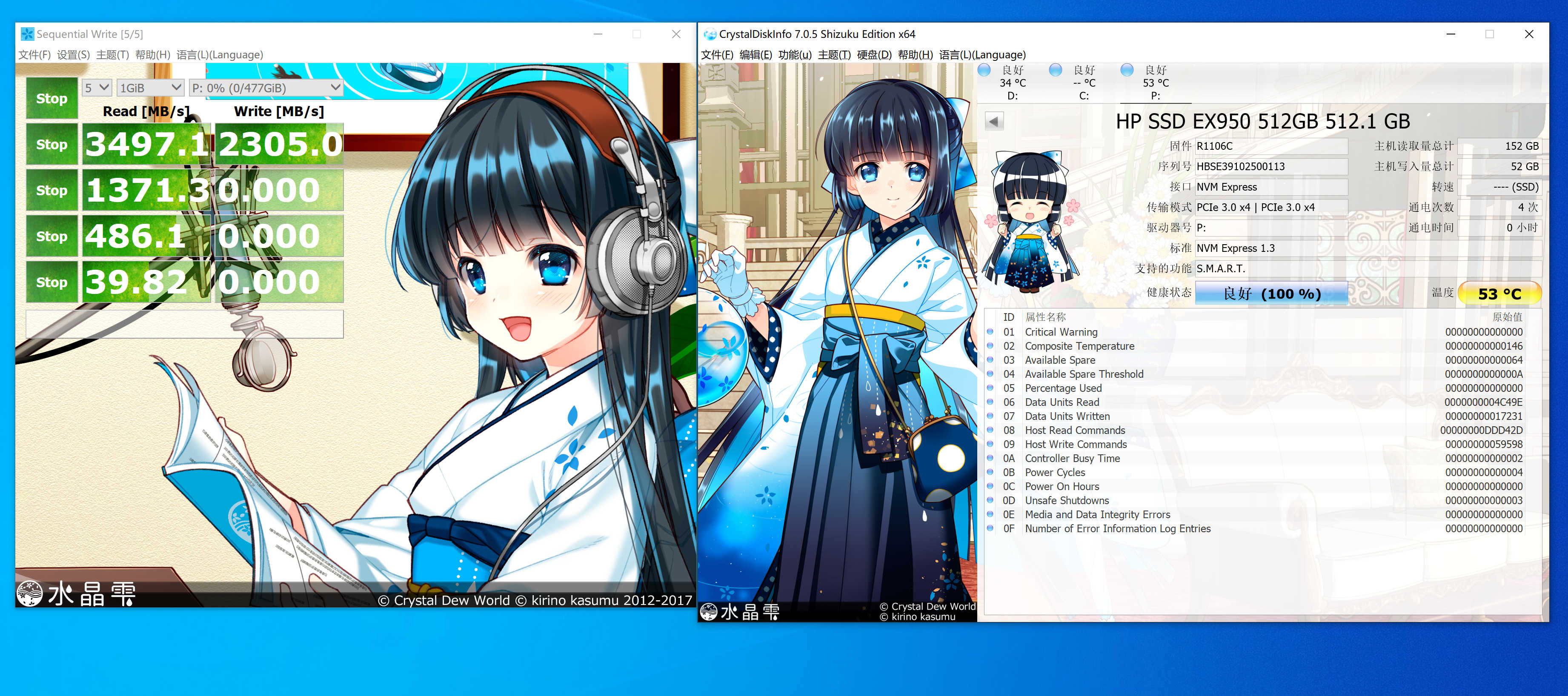Click the CrystalDiskMark title bar icon
The width and height of the screenshot is (1568, 696).
tap(27, 34)
